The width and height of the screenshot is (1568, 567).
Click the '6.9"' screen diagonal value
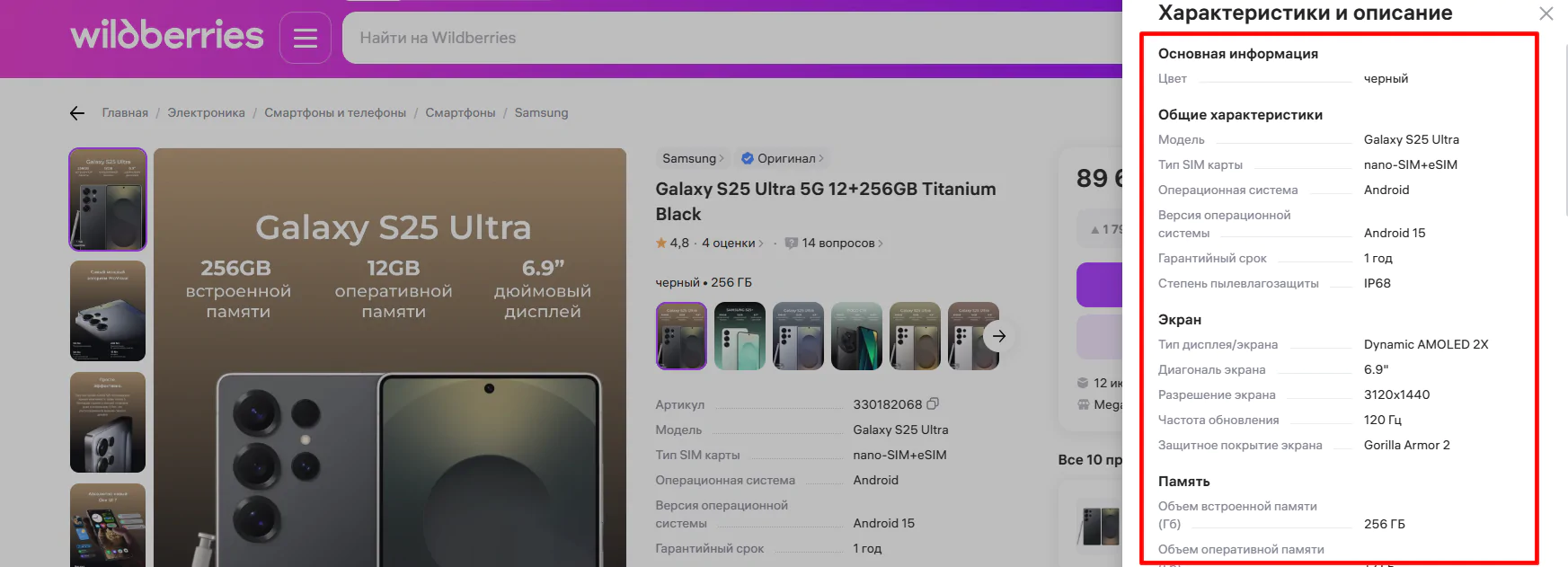click(x=1377, y=369)
